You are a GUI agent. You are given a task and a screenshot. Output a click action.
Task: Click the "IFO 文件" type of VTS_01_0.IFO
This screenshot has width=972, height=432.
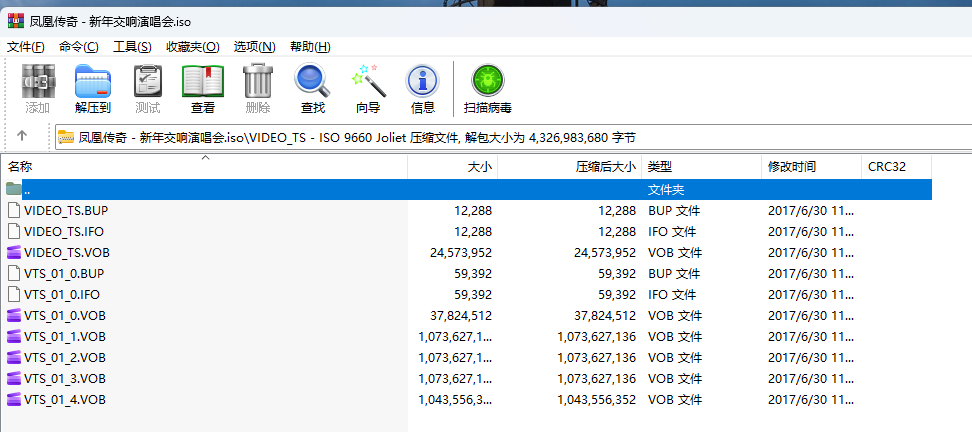pyautogui.click(x=672, y=295)
